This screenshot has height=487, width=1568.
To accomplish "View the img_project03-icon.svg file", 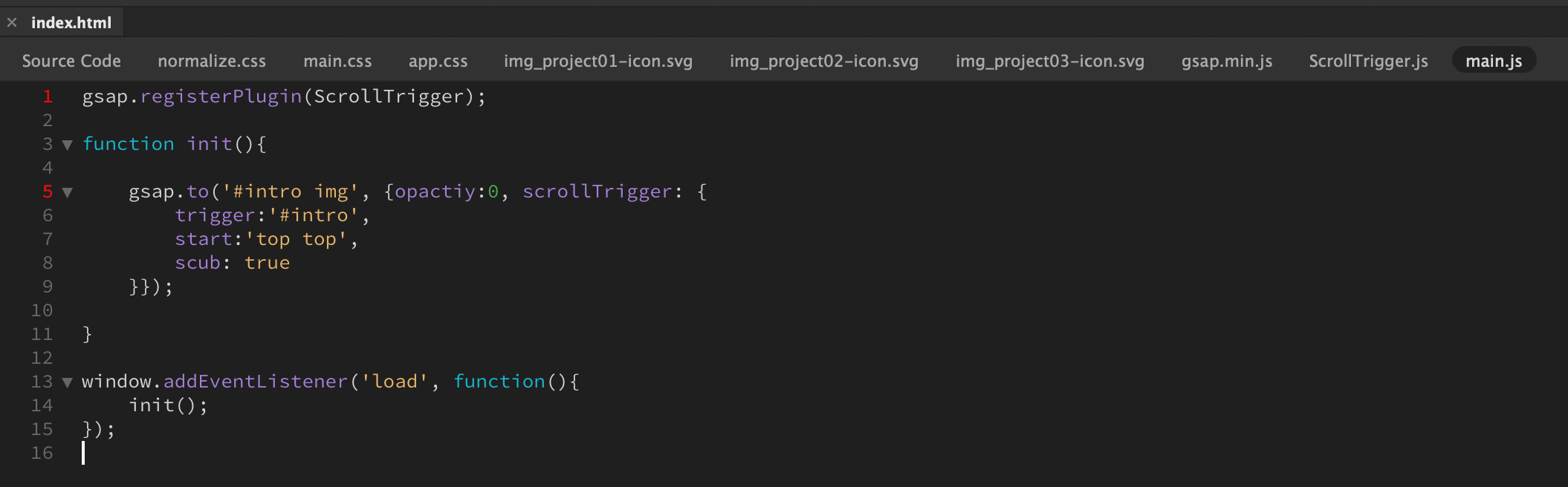I will [1050, 61].
